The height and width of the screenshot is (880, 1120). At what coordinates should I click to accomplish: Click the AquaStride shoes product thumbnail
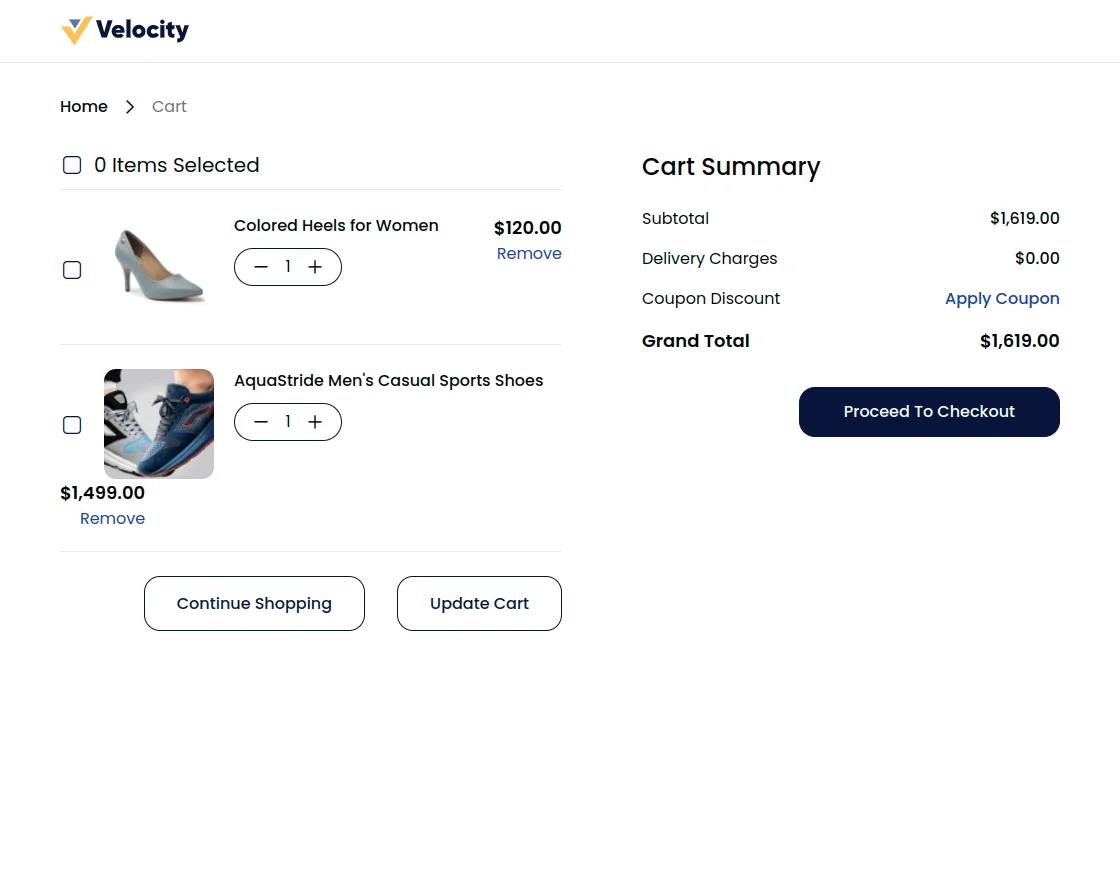pos(158,423)
